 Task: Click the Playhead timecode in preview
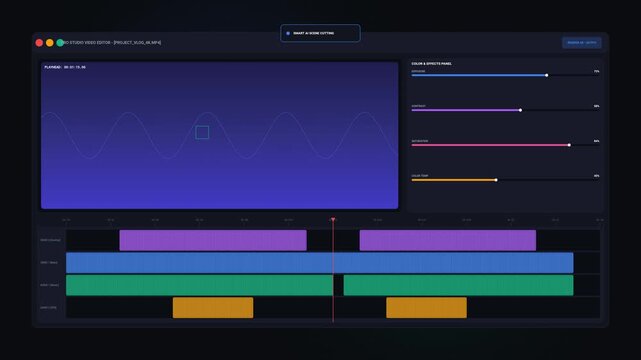(65, 67)
